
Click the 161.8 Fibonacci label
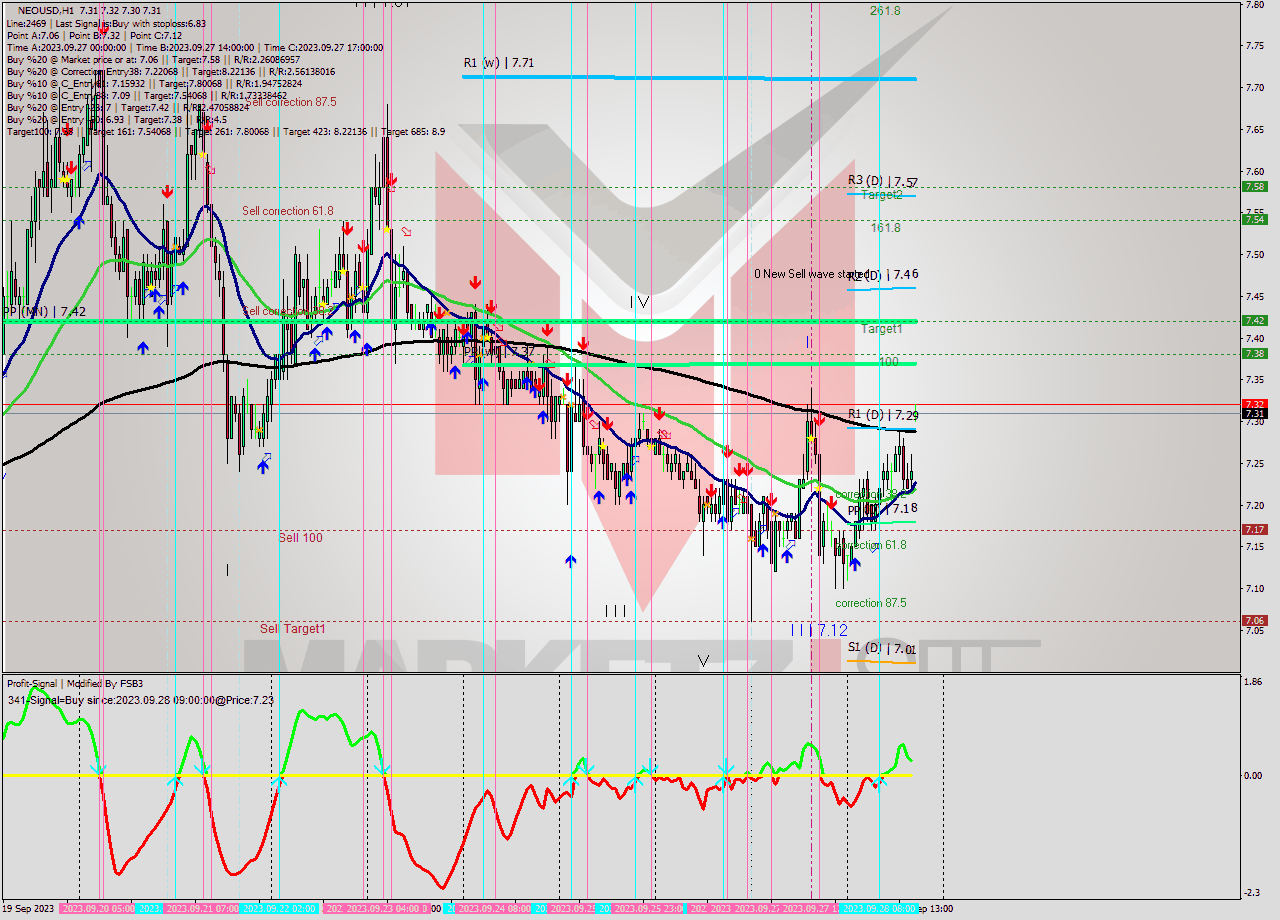[x=885, y=228]
